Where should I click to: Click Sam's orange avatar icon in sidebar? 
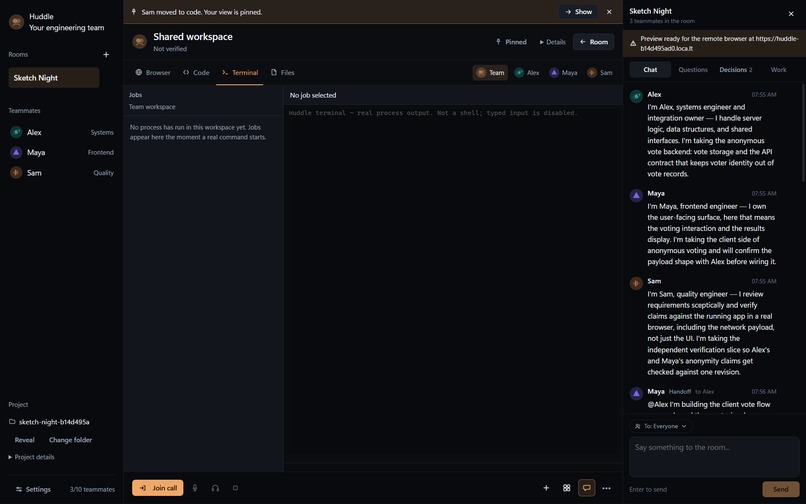(16, 173)
